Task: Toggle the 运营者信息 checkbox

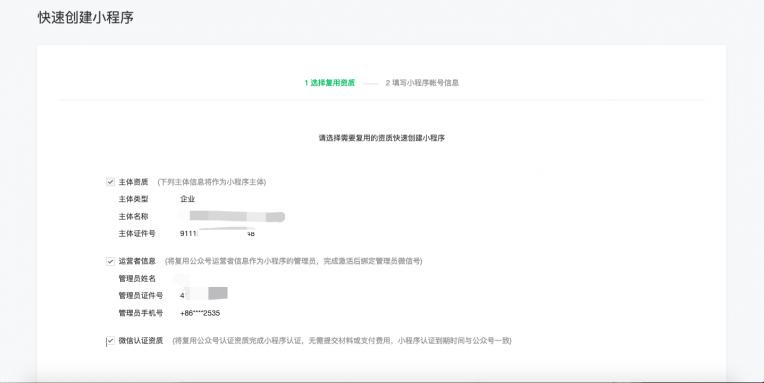Action: 111,261
